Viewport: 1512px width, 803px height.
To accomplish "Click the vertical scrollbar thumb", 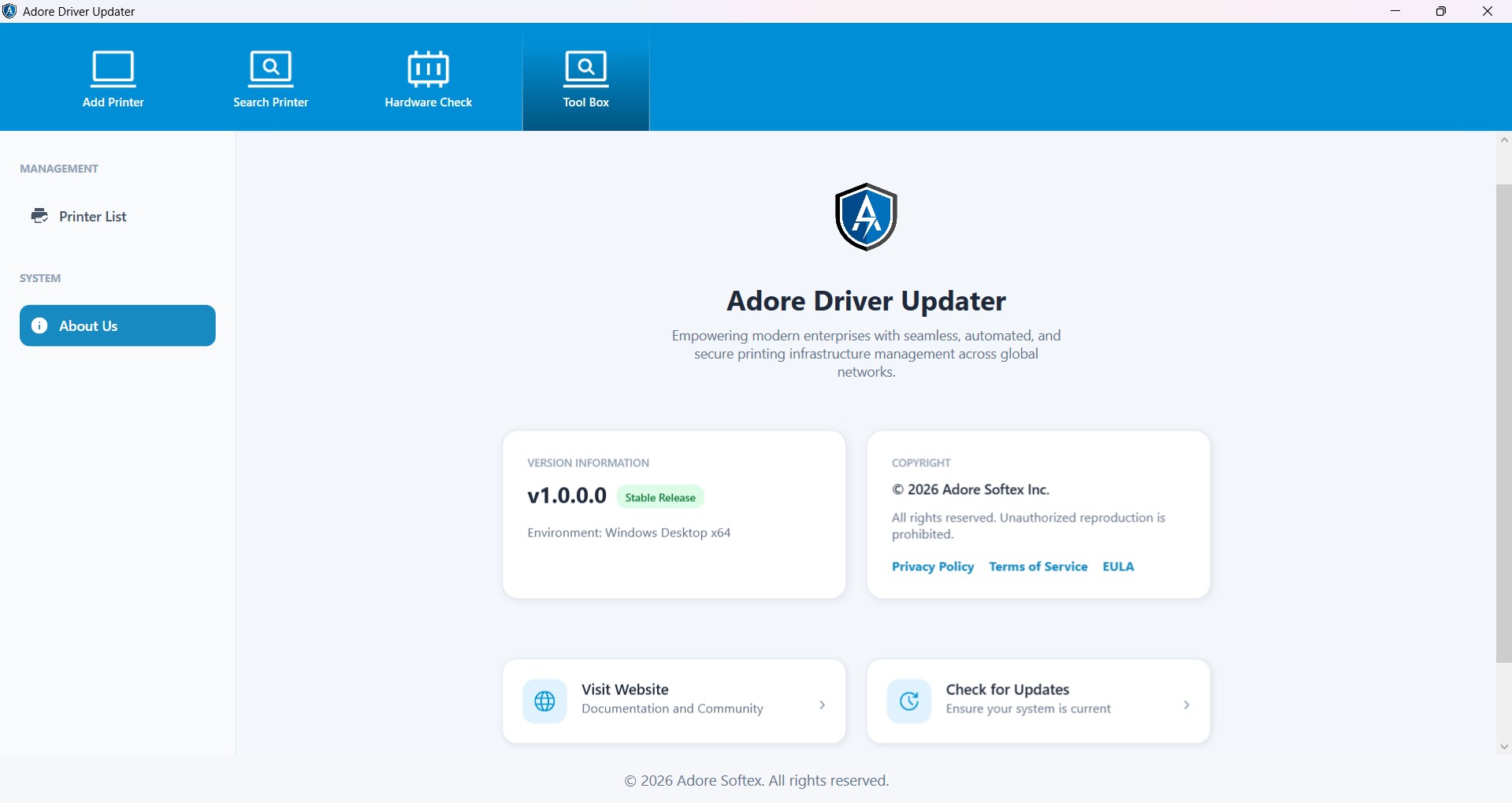I will (x=1504, y=423).
